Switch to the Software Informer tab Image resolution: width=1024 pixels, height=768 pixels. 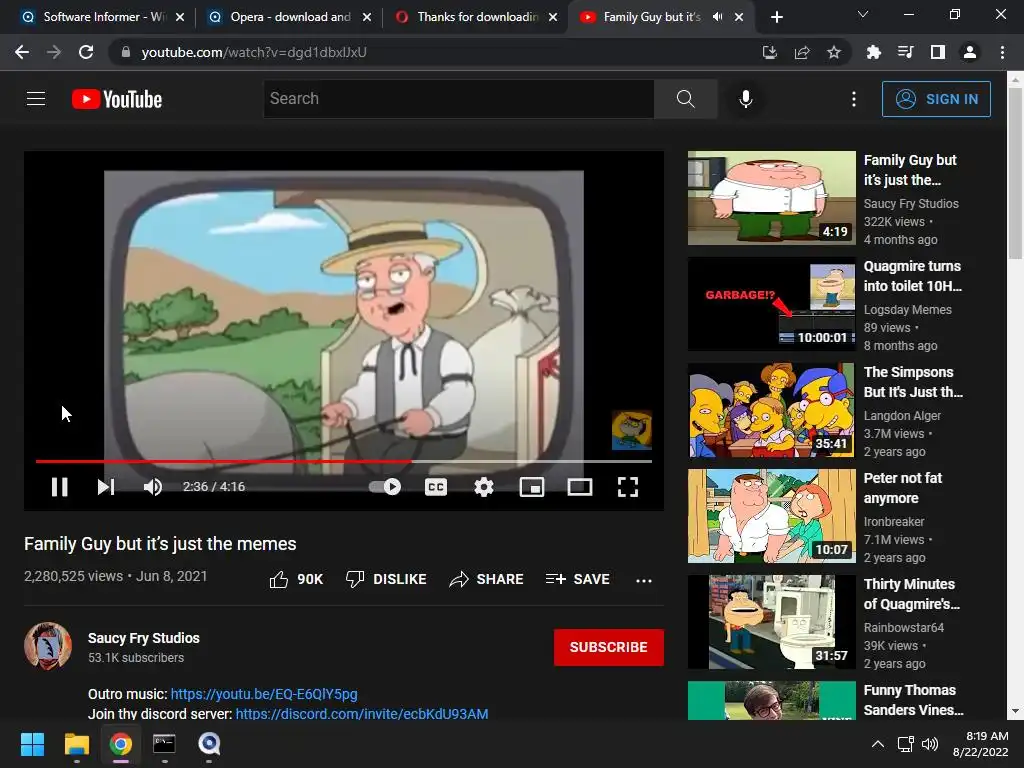pyautogui.click(x=101, y=17)
